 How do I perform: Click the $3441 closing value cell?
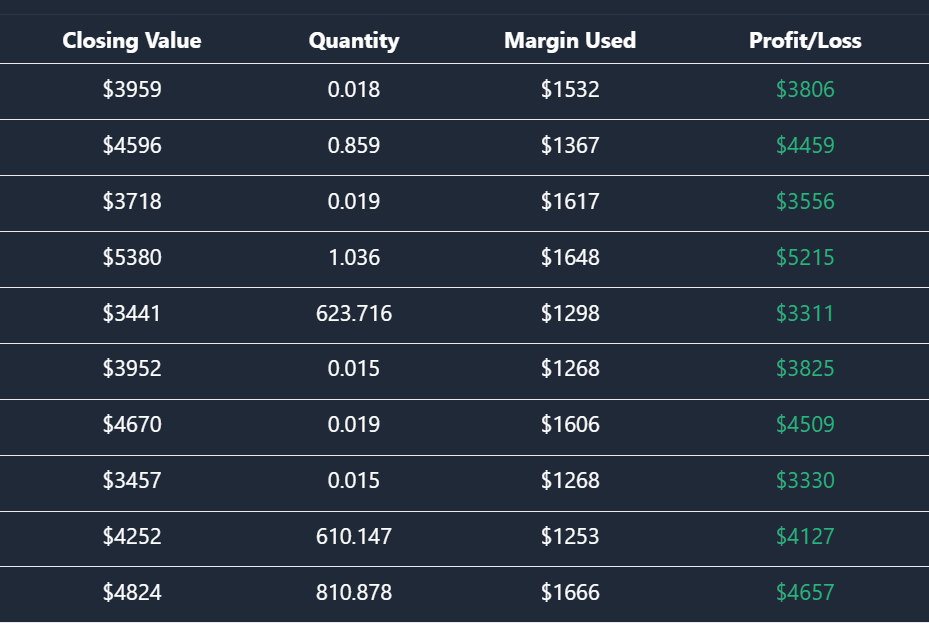coord(132,314)
